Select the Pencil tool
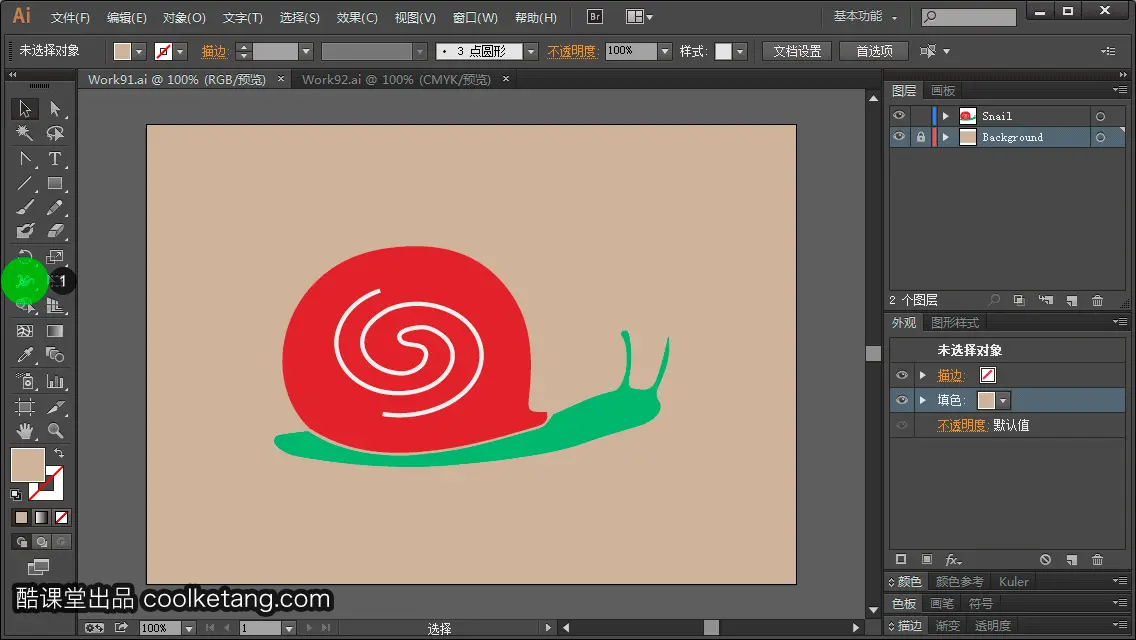This screenshot has width=1136, height=640. (55, 207)
